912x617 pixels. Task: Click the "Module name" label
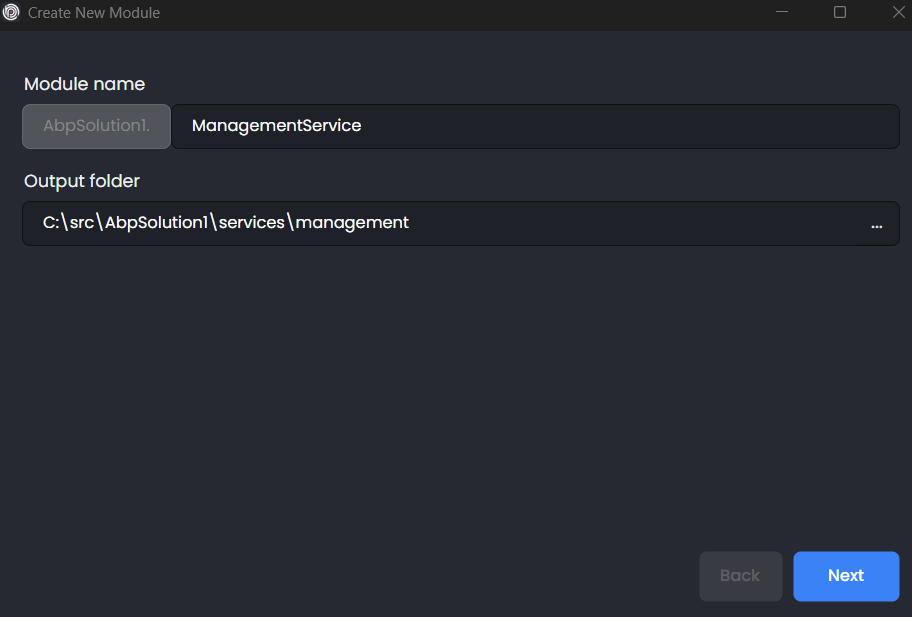[84, 84]
